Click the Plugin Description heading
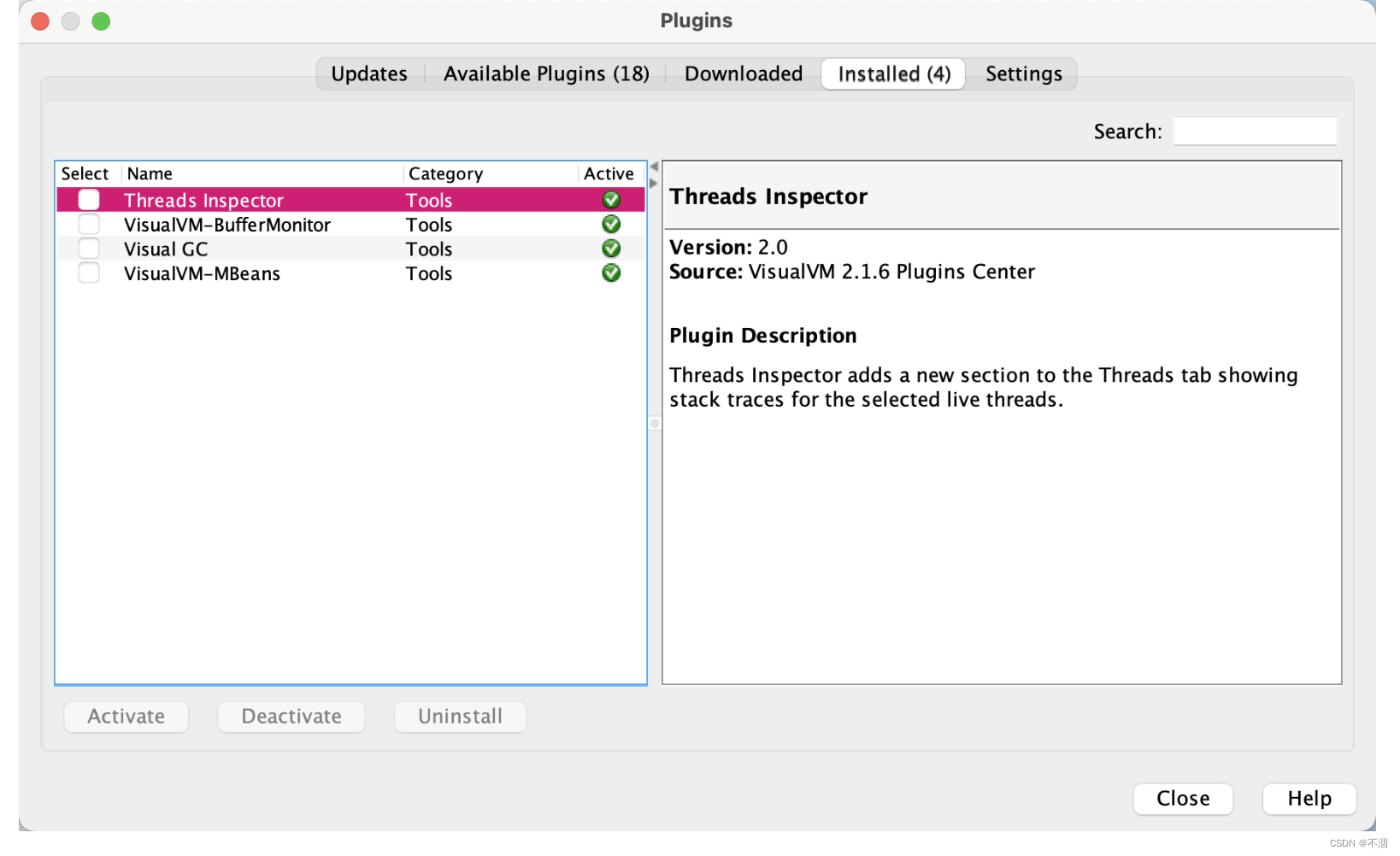 click(x=763, y=336)
